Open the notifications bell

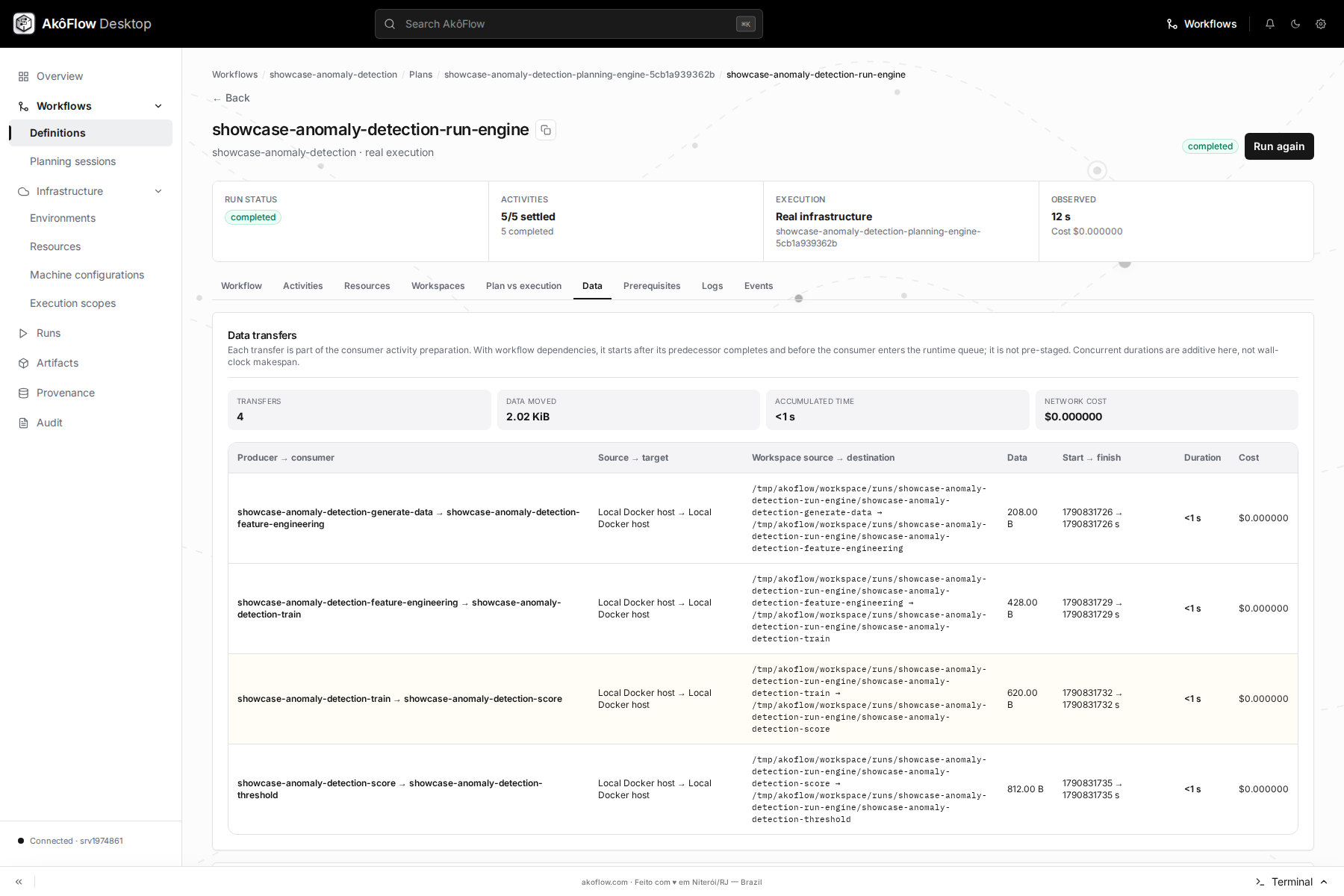(1270, 24)
